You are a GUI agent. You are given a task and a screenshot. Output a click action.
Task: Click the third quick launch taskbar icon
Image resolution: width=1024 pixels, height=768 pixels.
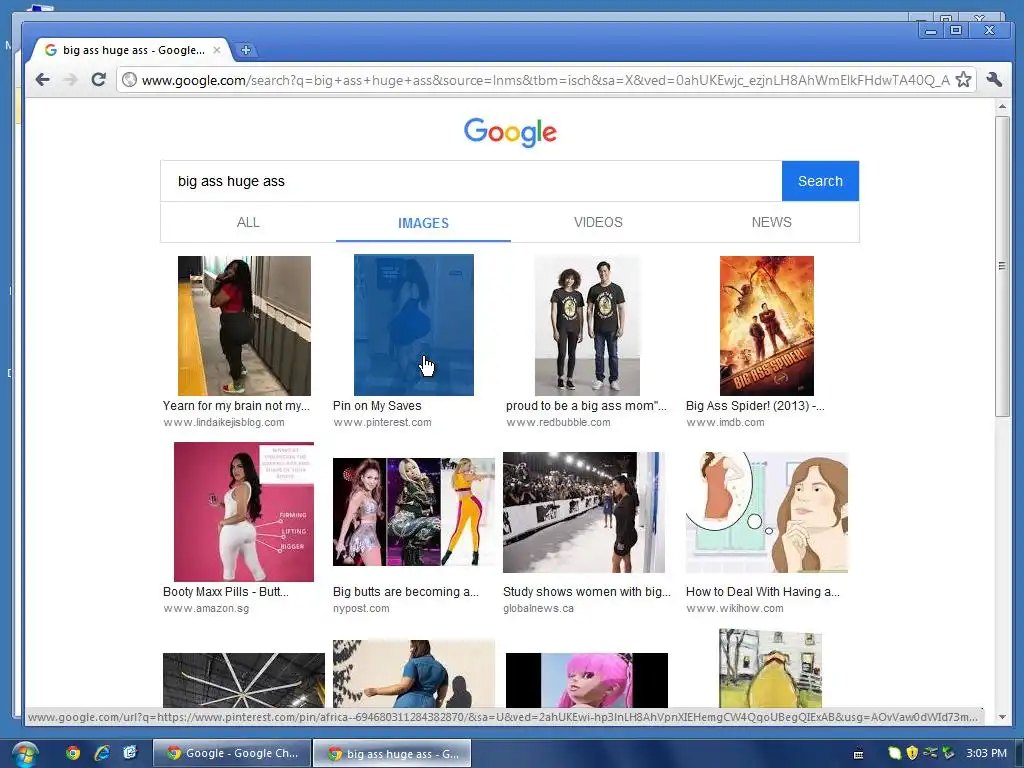tap(131, 753)
